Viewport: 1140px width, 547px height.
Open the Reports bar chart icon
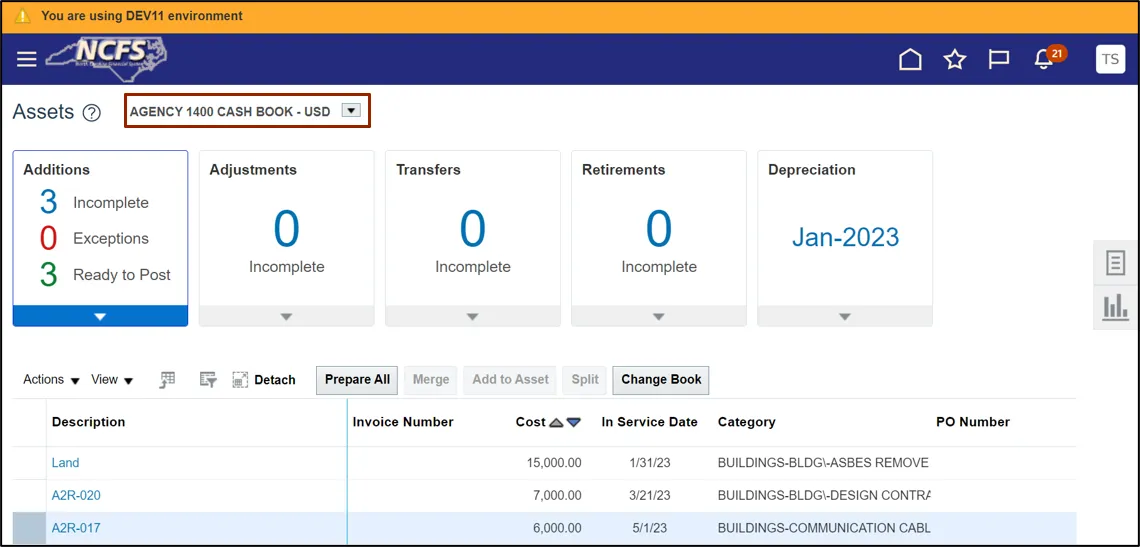click(x=1115, y=307)
